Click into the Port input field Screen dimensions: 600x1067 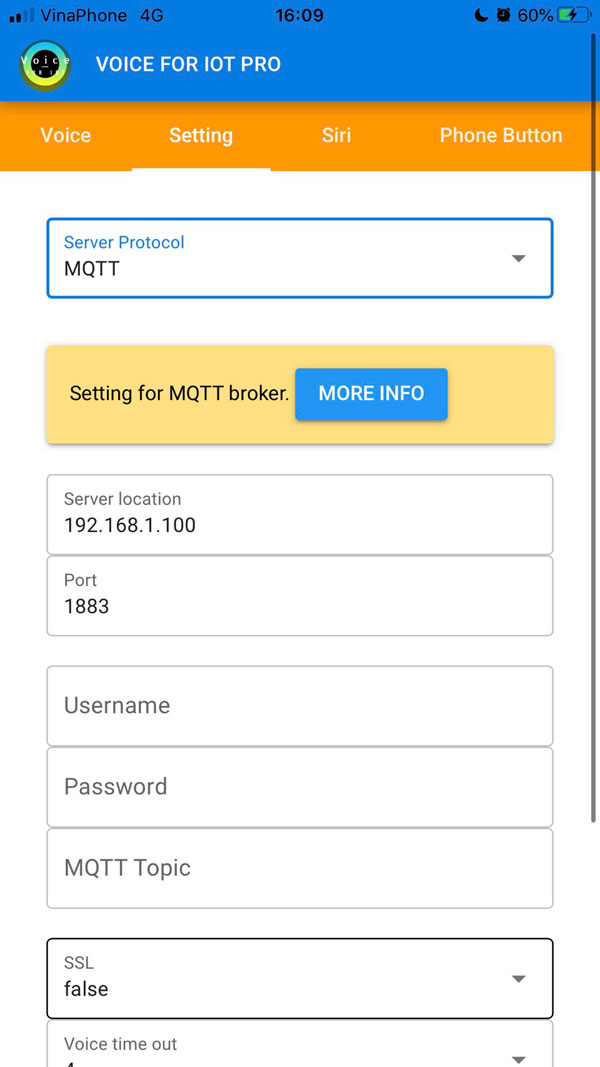point(300,596)
